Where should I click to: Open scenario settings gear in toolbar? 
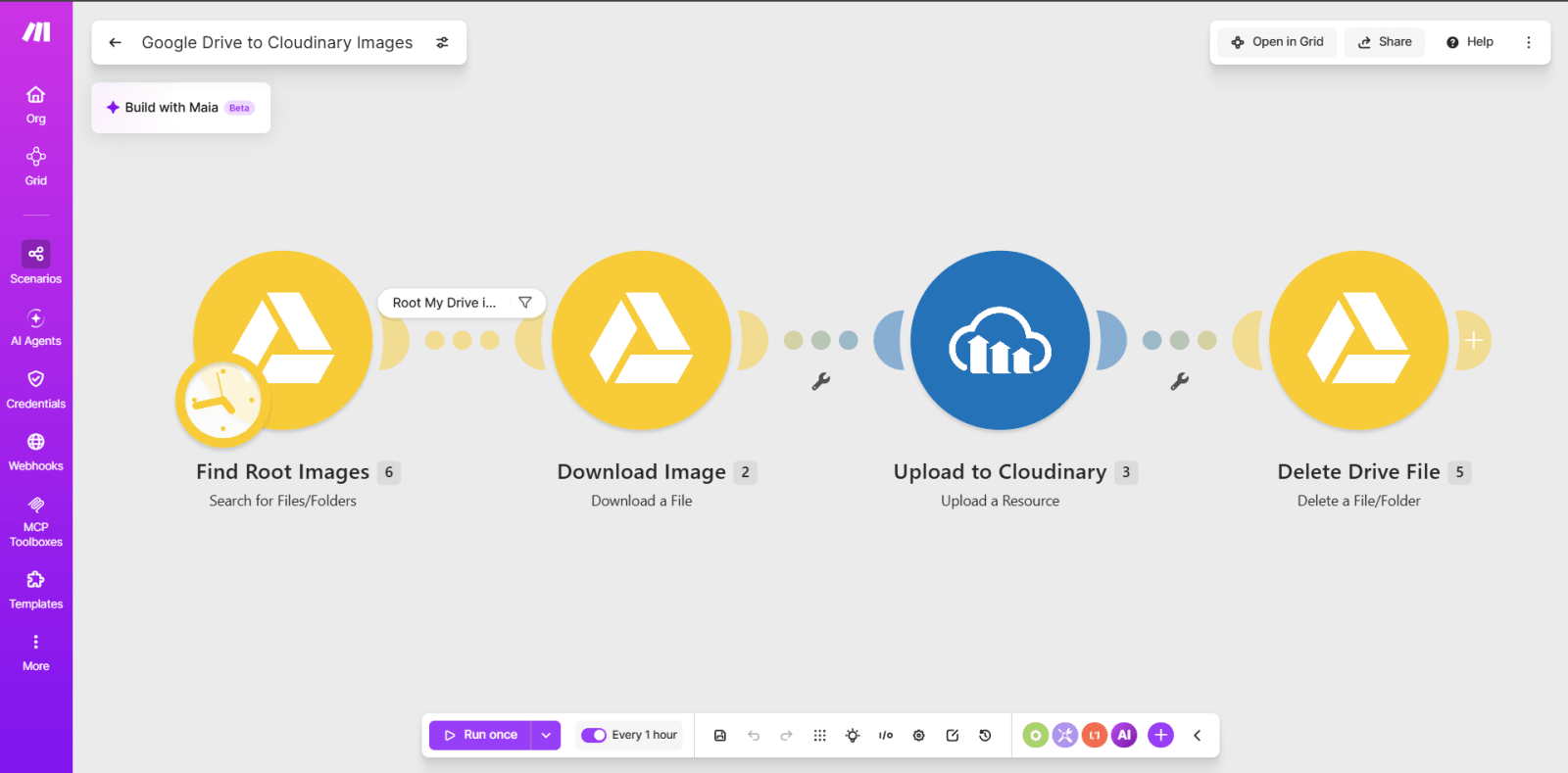[919, 735]
